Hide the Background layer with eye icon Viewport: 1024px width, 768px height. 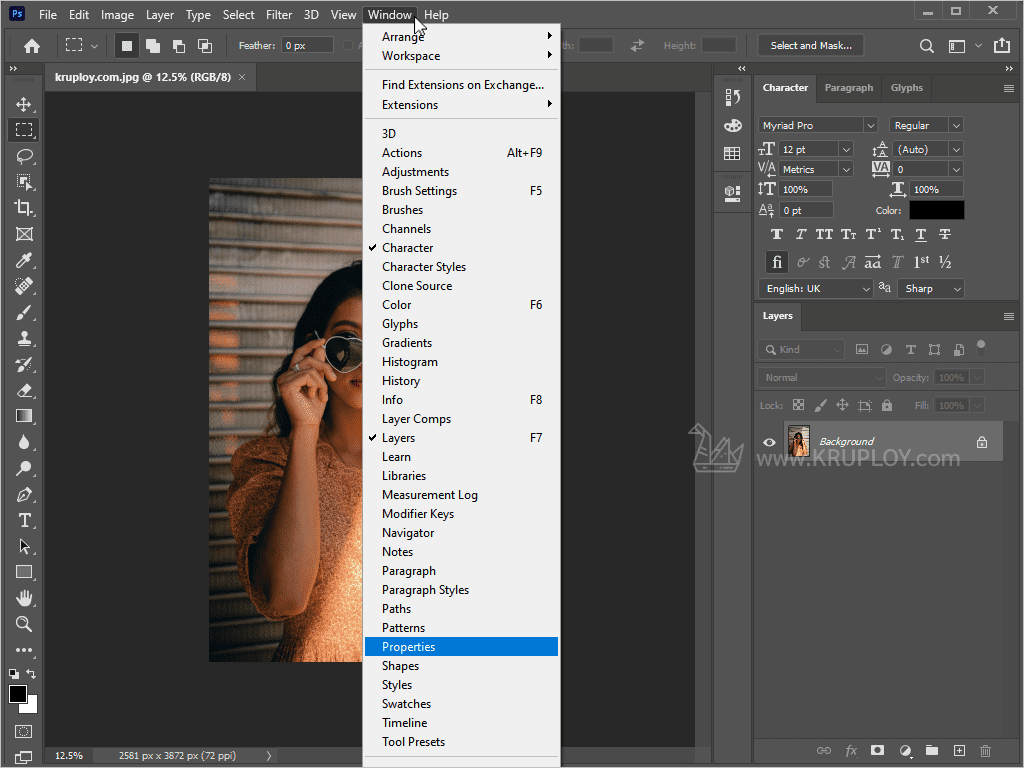(x=769, y=442)
